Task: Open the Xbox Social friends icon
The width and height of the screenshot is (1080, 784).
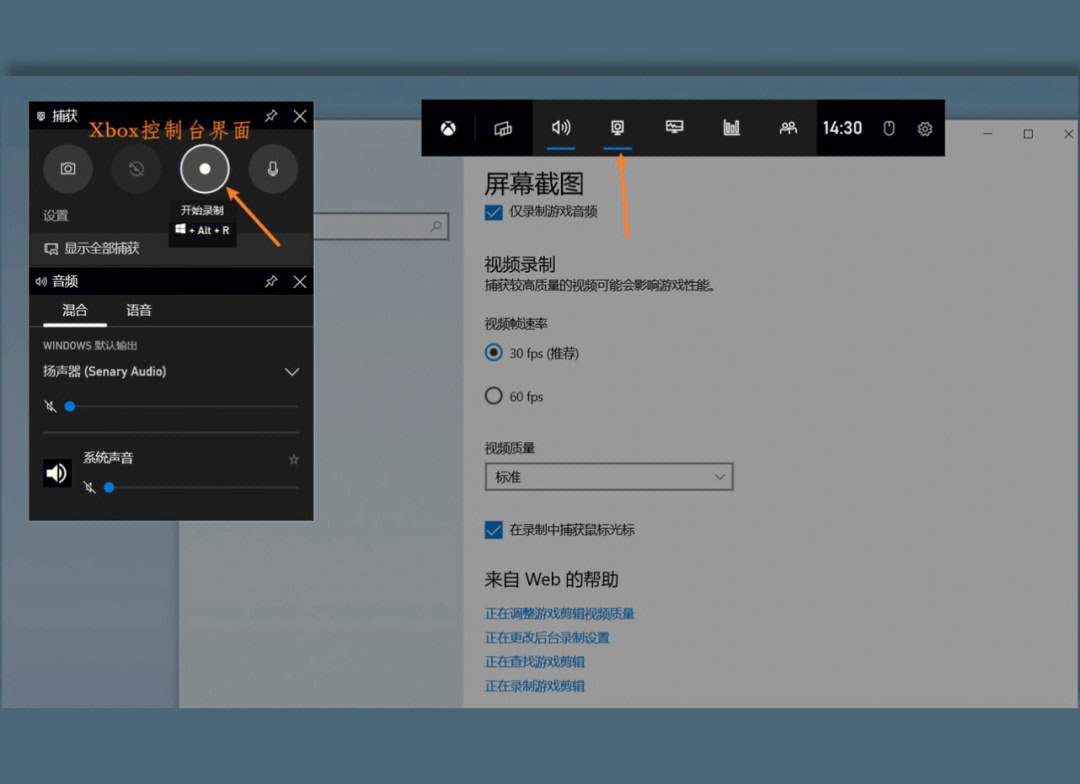Action: click(x=788, y=127)
